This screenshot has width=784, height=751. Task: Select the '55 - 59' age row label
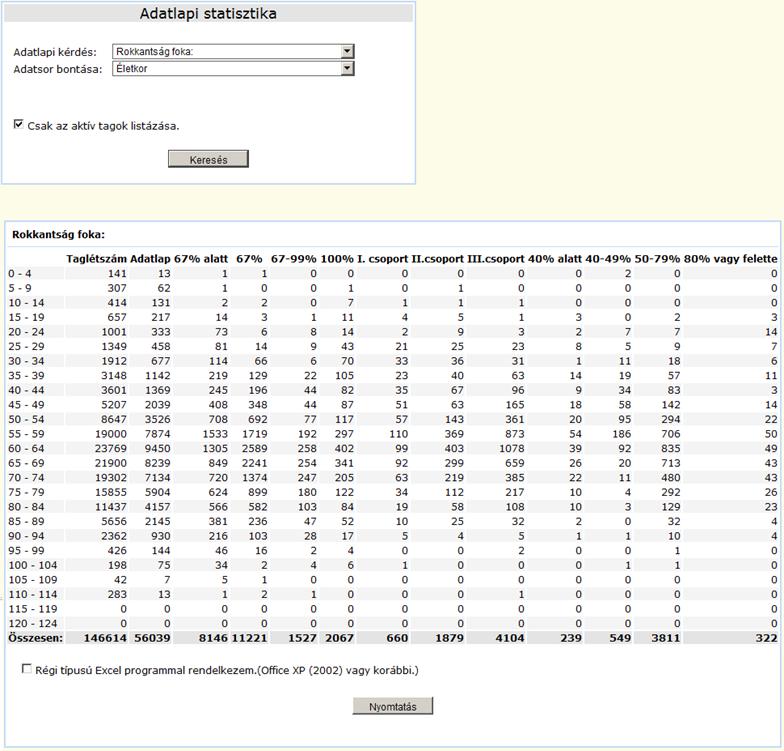click(x=26, y=434)
